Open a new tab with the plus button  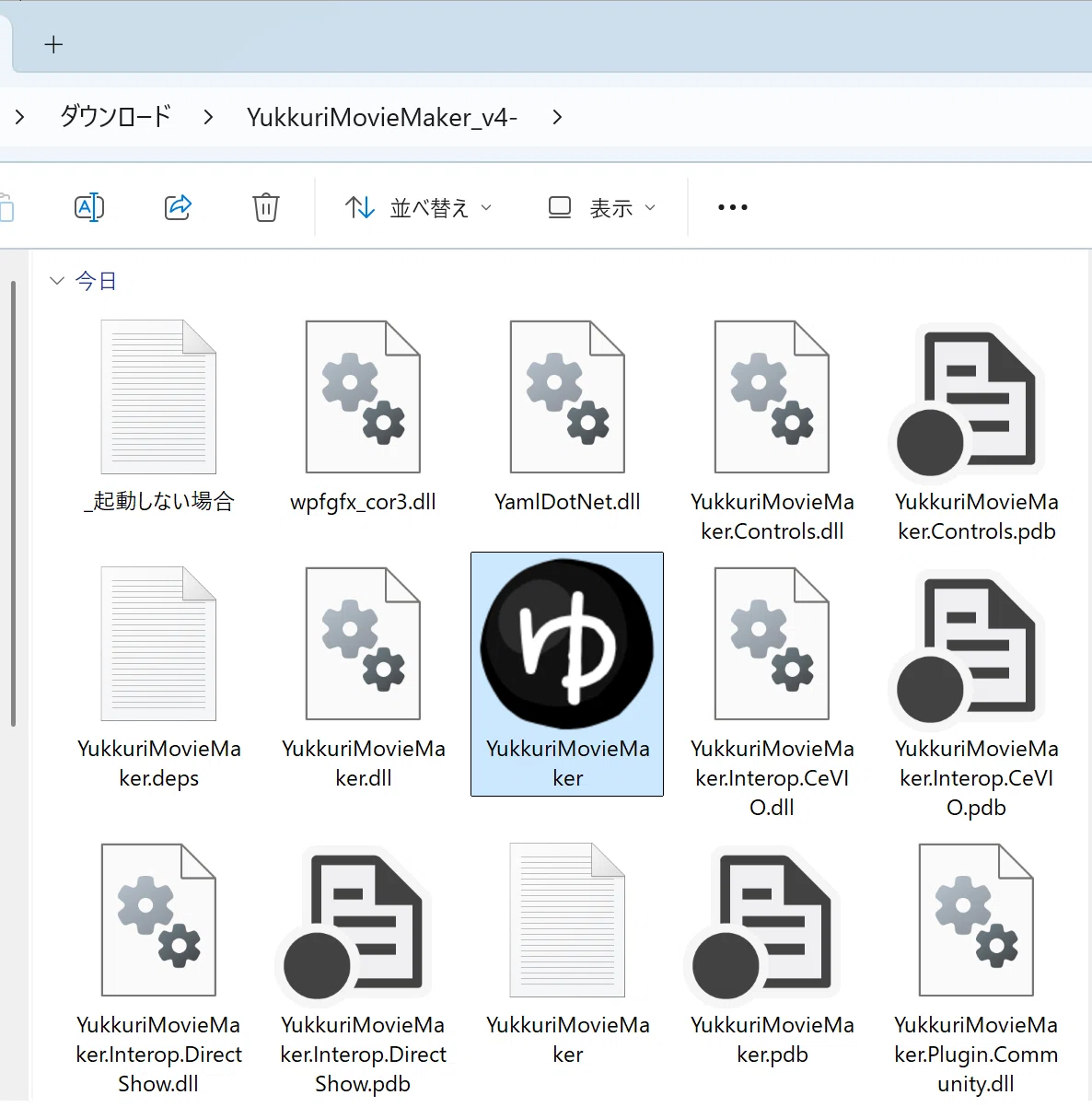tap(53, 44)
